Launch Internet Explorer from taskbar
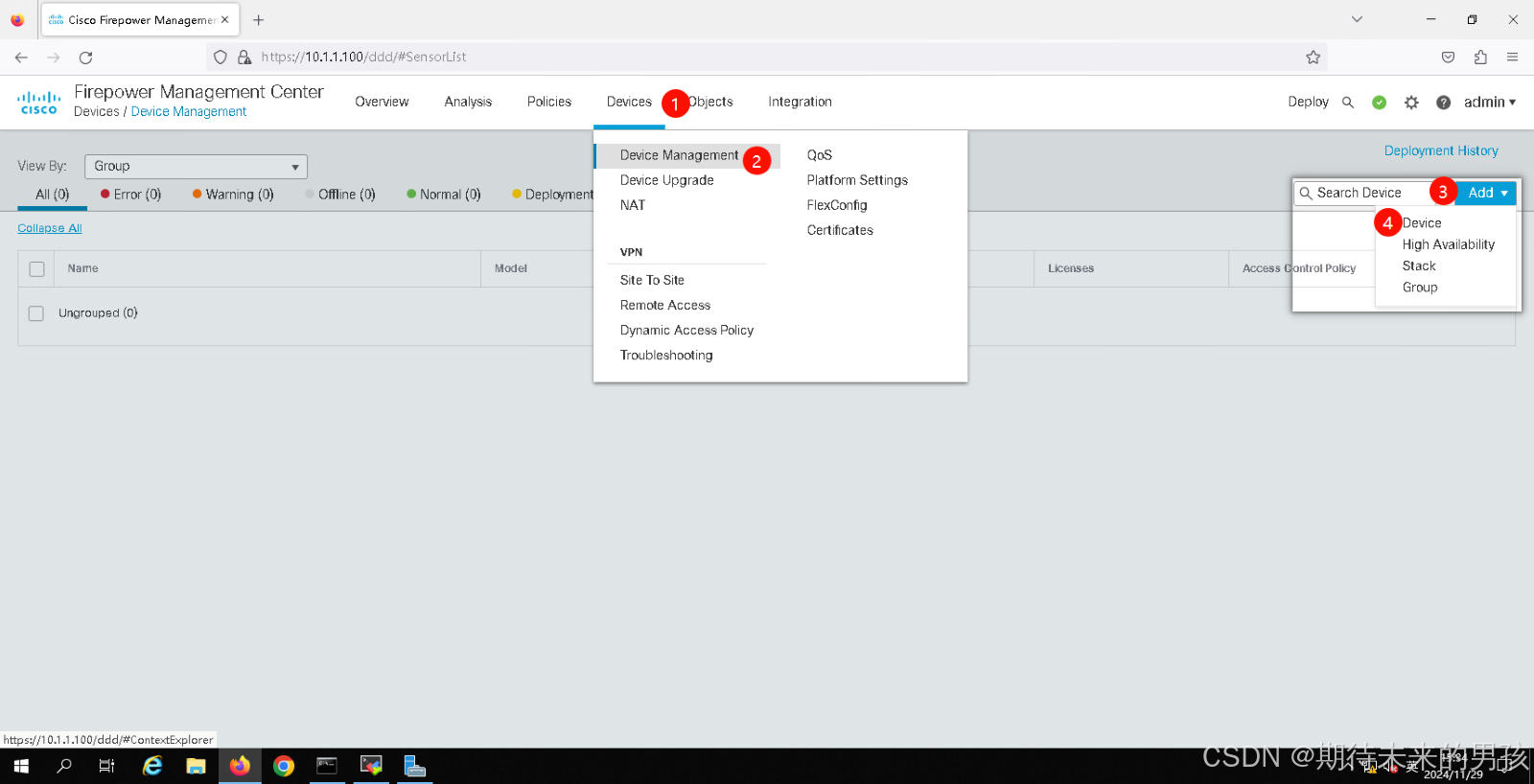The image size is (1534, 784). click(x=152, y=766)
